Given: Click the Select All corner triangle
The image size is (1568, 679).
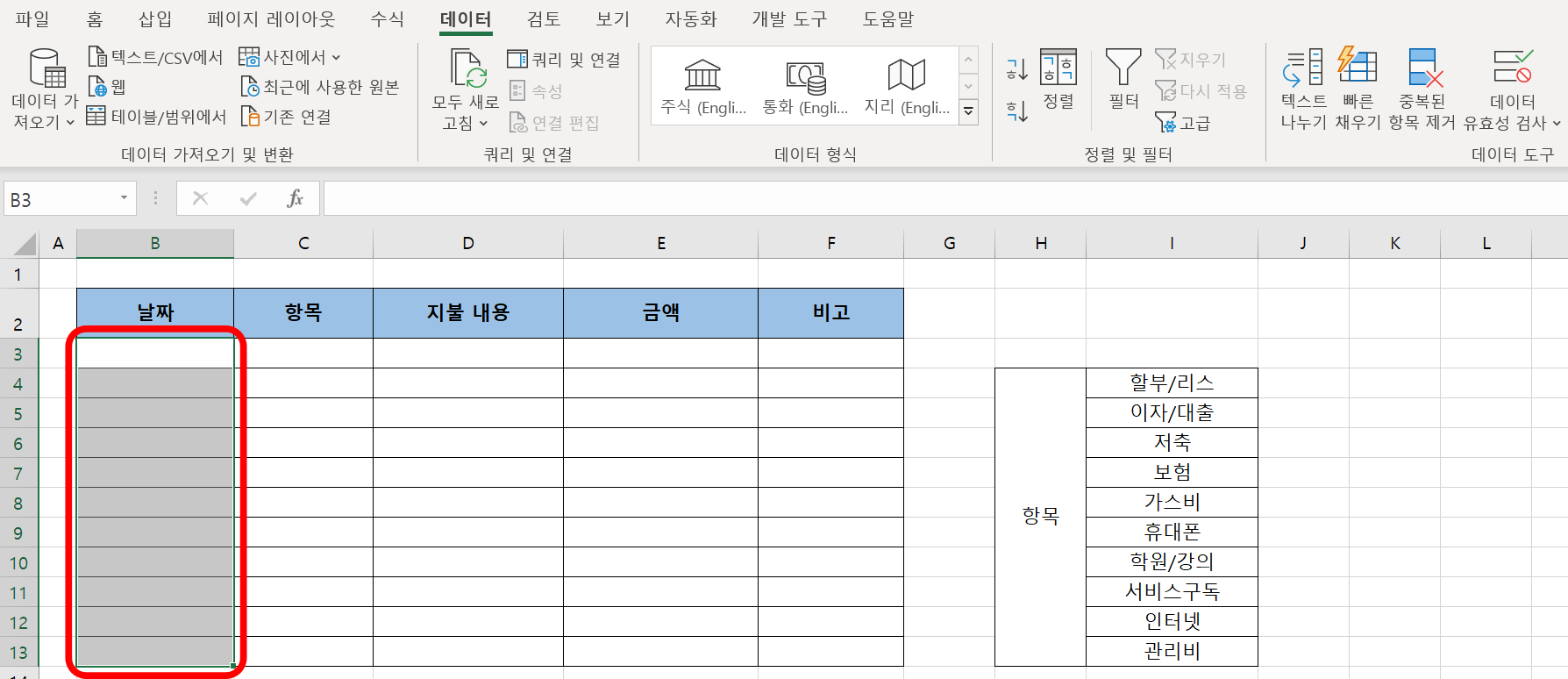Looking at the screenshot, I should (x=25, y=244).
